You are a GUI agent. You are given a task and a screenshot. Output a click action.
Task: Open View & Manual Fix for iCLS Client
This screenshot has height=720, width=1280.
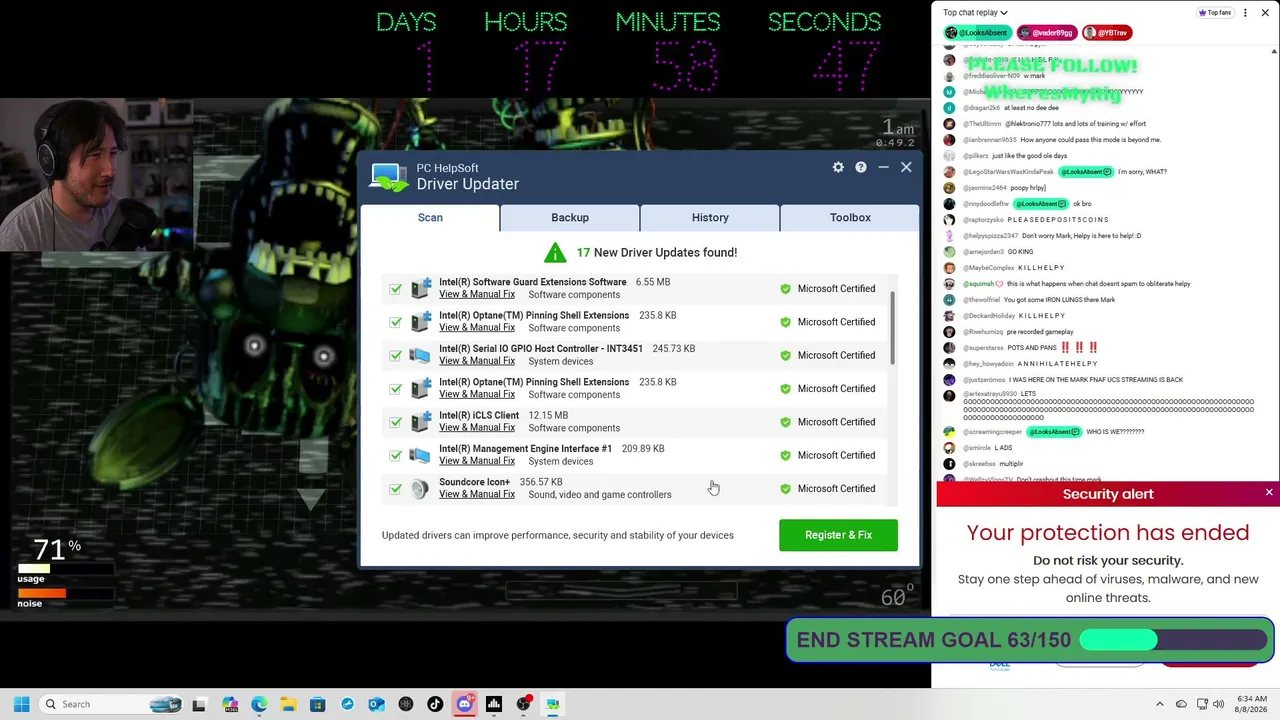point(477,428)
